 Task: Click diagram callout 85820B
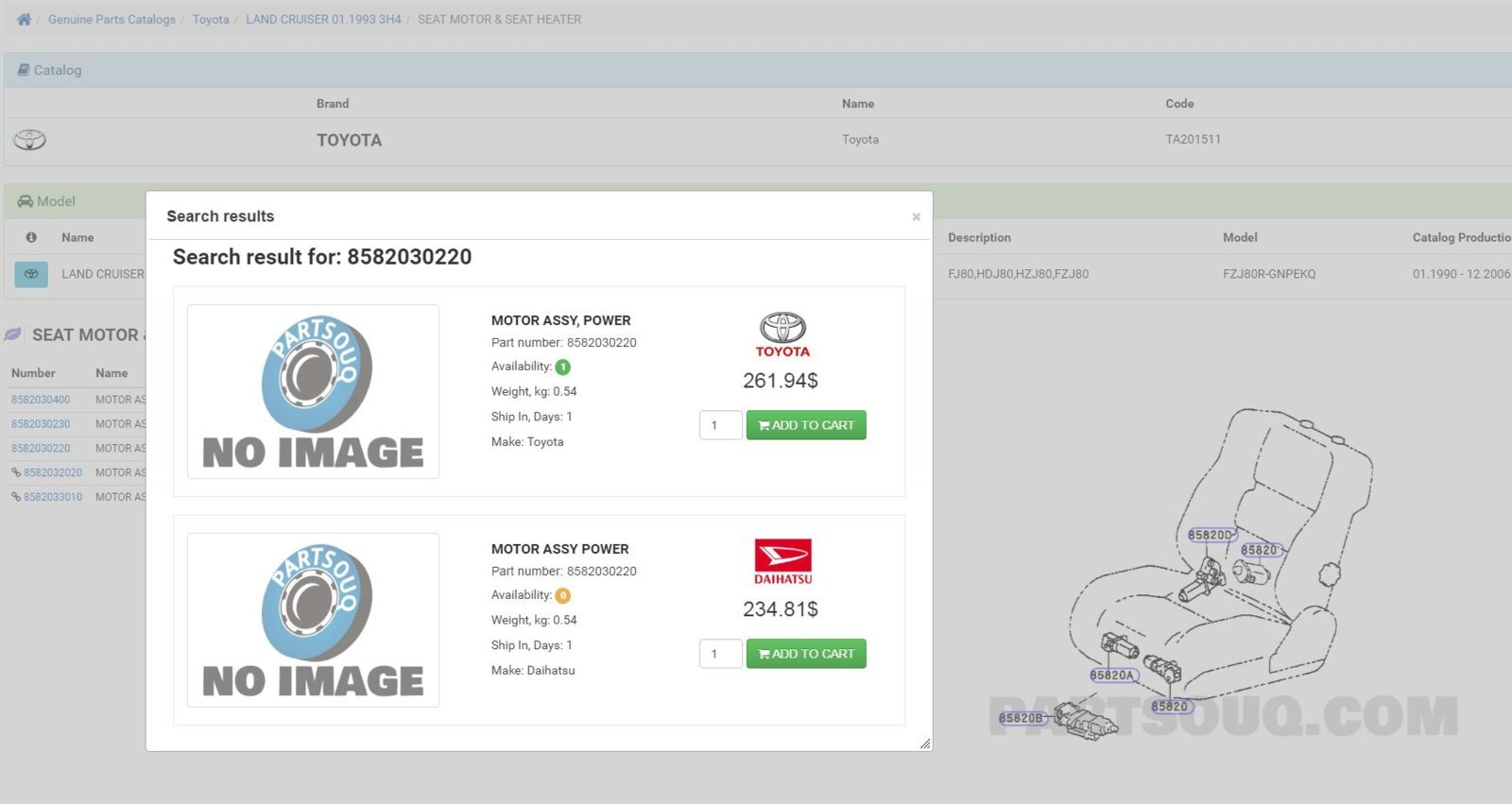[x=1022, y=718]
